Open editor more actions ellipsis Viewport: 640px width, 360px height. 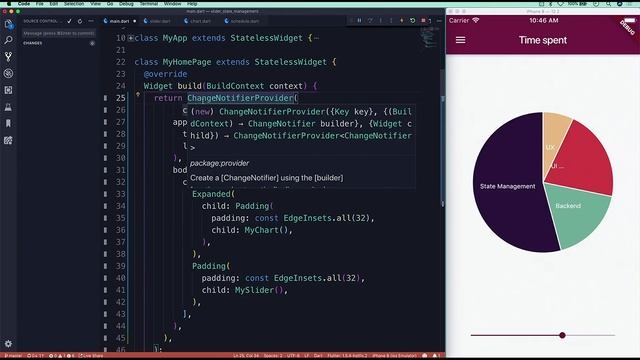[x=439, y=20]
